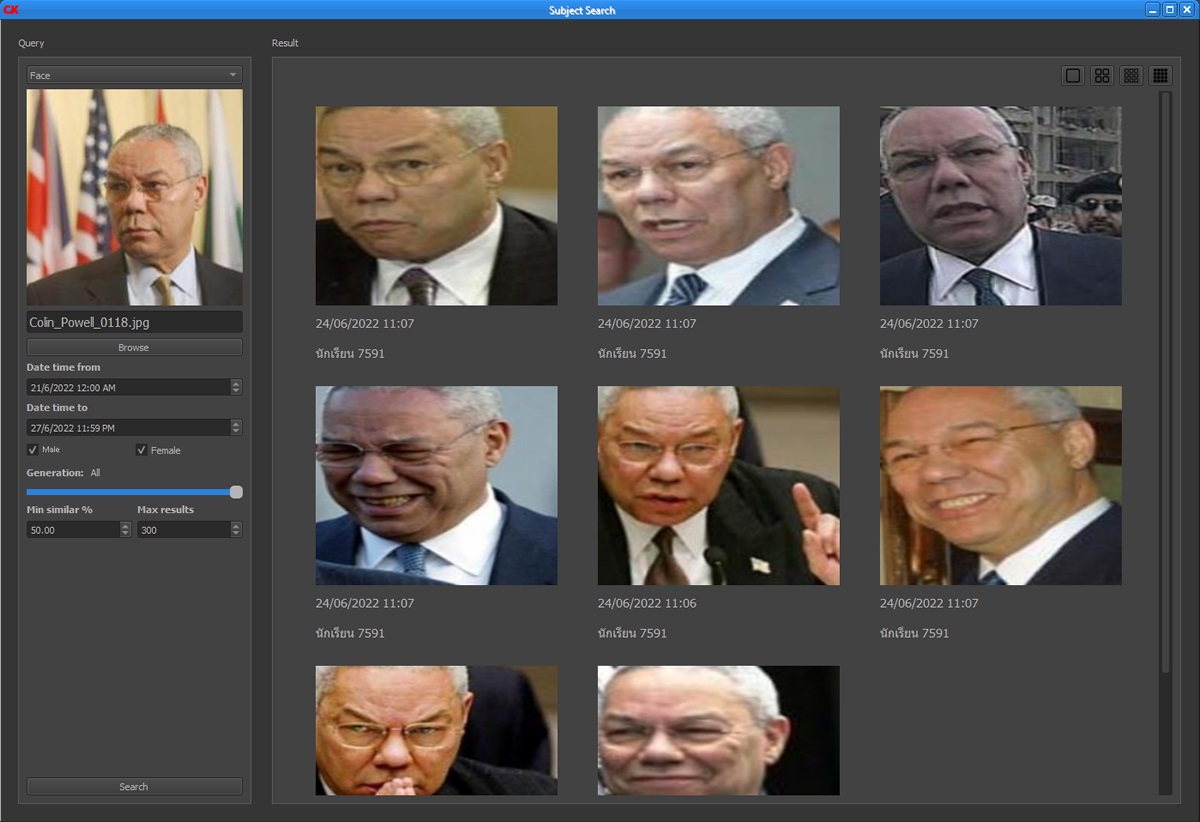Increase Min similar % with up arrow
The image size is (1200, 822).
pos(126,526)
